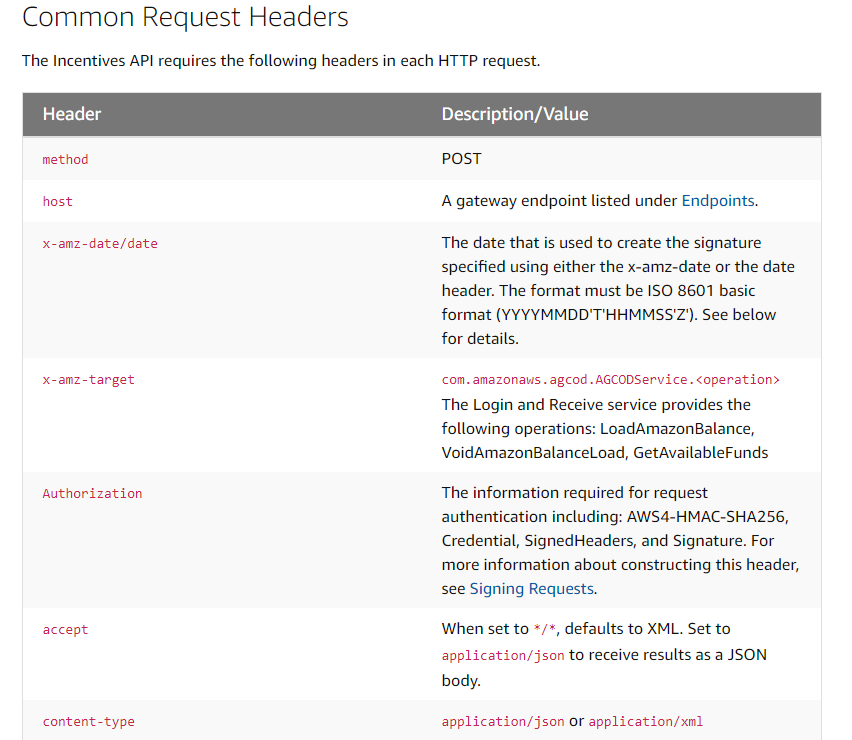This screenshot has width=852, height=740.
Task: Click the Header column title
Action: pos(72,114)
